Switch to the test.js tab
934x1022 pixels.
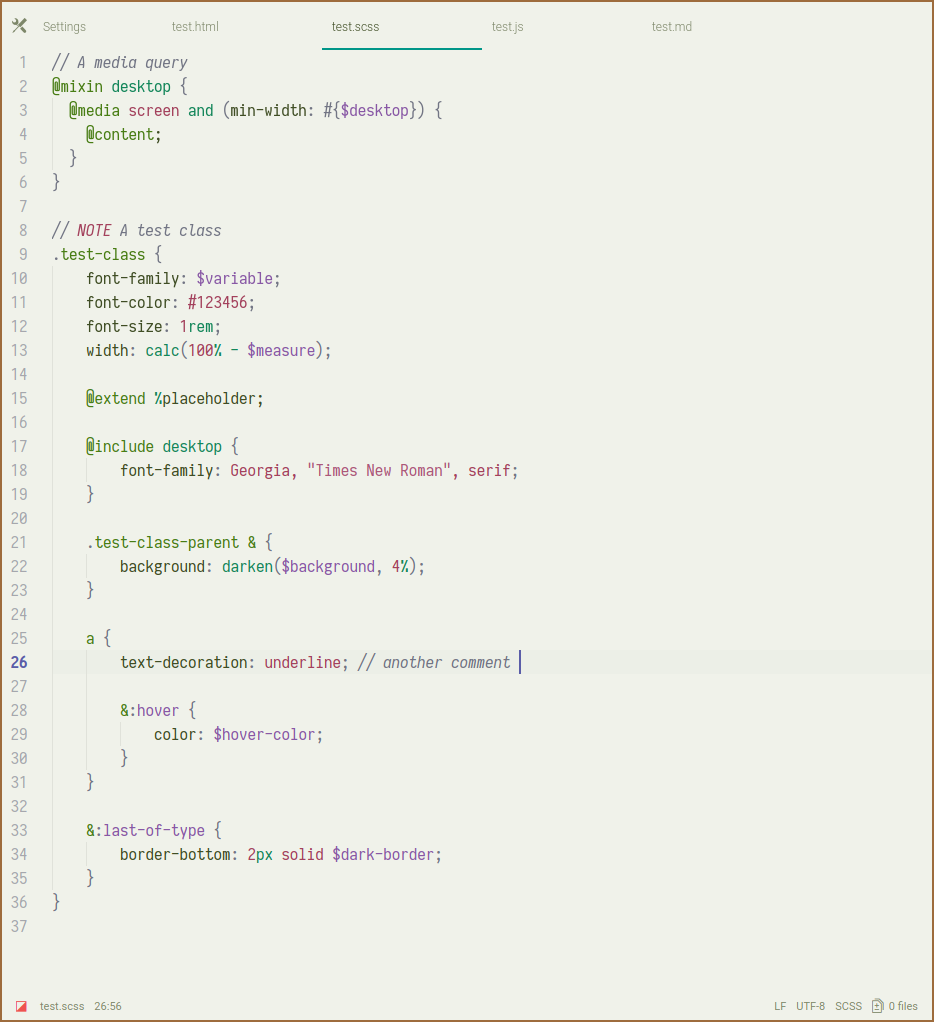coord(507,27)
